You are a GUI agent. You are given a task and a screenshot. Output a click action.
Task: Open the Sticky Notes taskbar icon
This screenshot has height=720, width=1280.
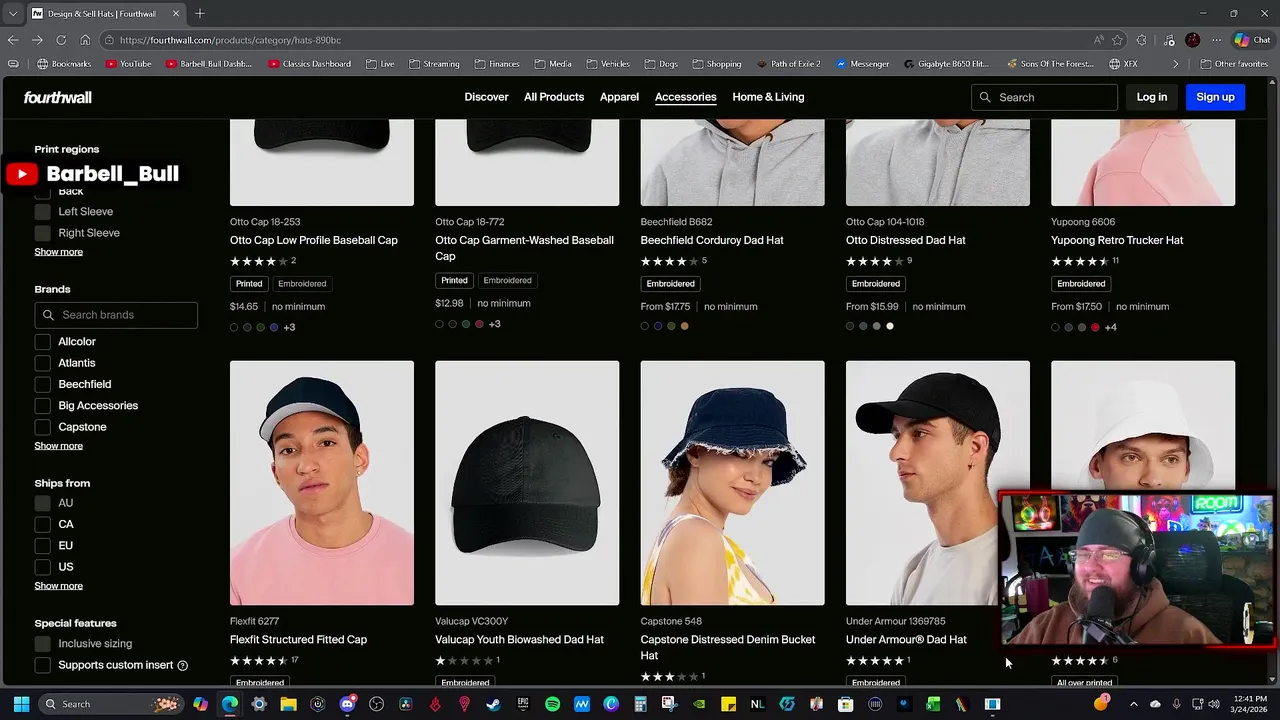728,704
